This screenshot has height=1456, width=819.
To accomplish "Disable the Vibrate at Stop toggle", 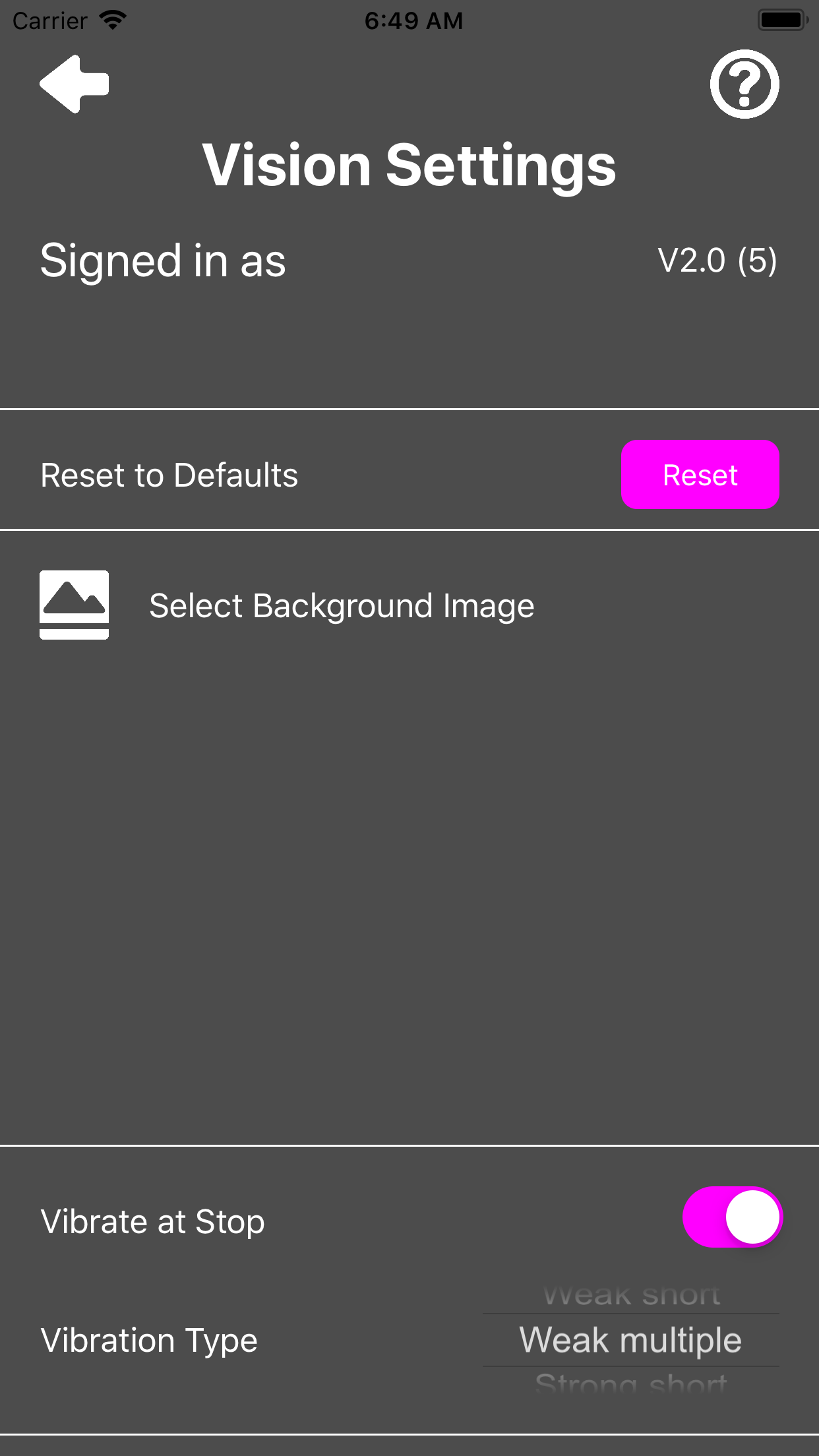I will [732, 1217].
